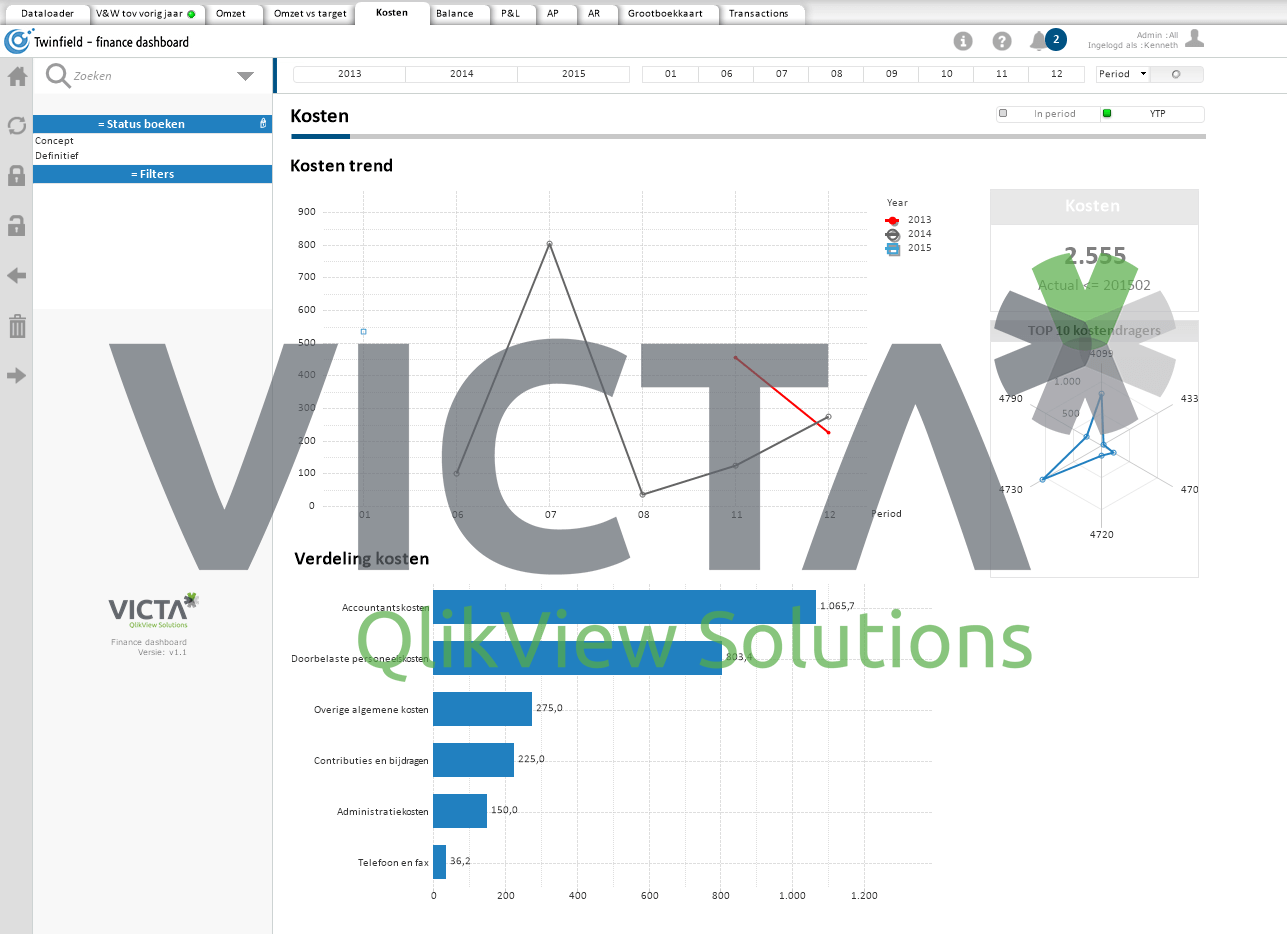
Task: Click the Home icon in left sidebar
Action: click(16, 76)
